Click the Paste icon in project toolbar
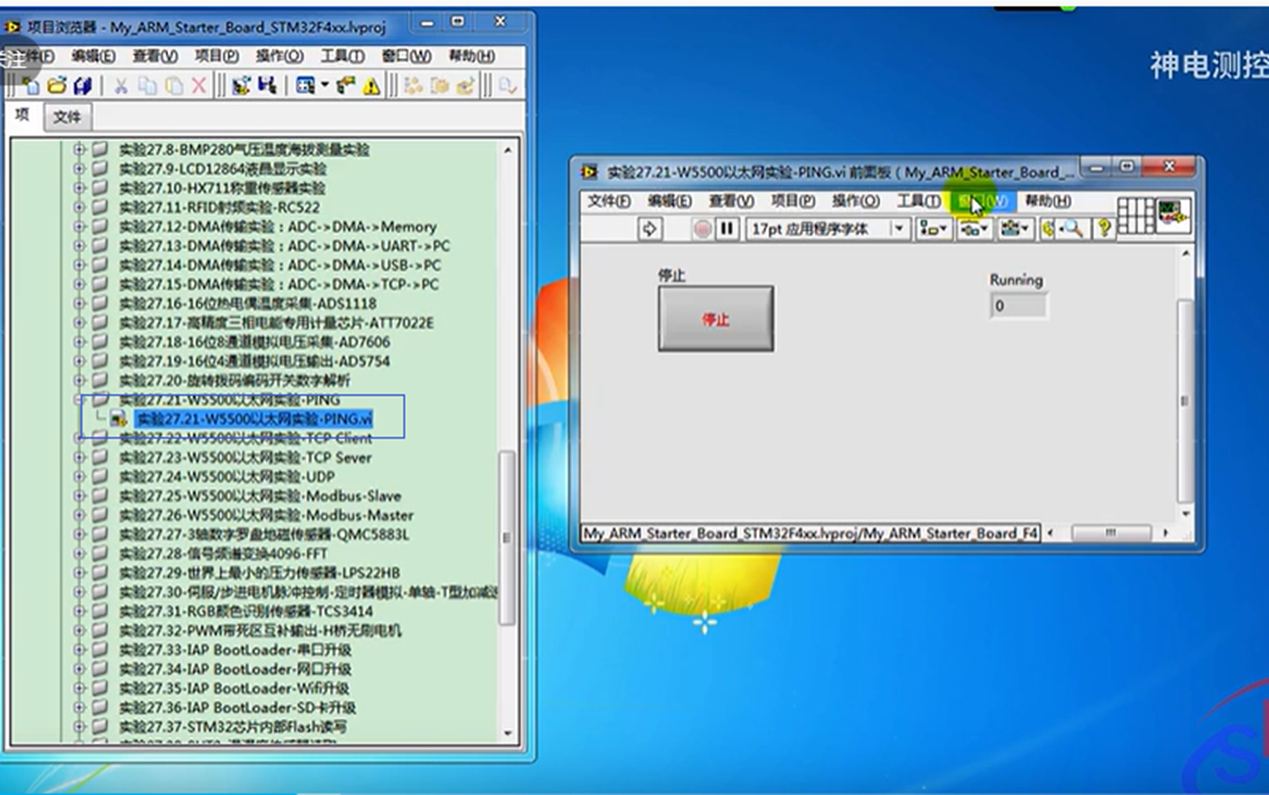The image size is (1269, 795). coord(173,86)
